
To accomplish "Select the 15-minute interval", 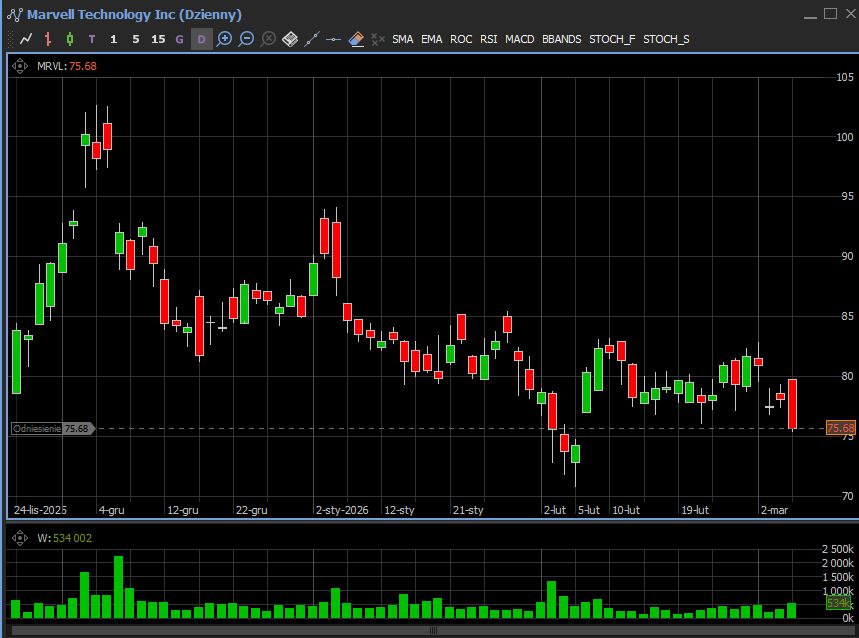I will click(x=158, y=39).
